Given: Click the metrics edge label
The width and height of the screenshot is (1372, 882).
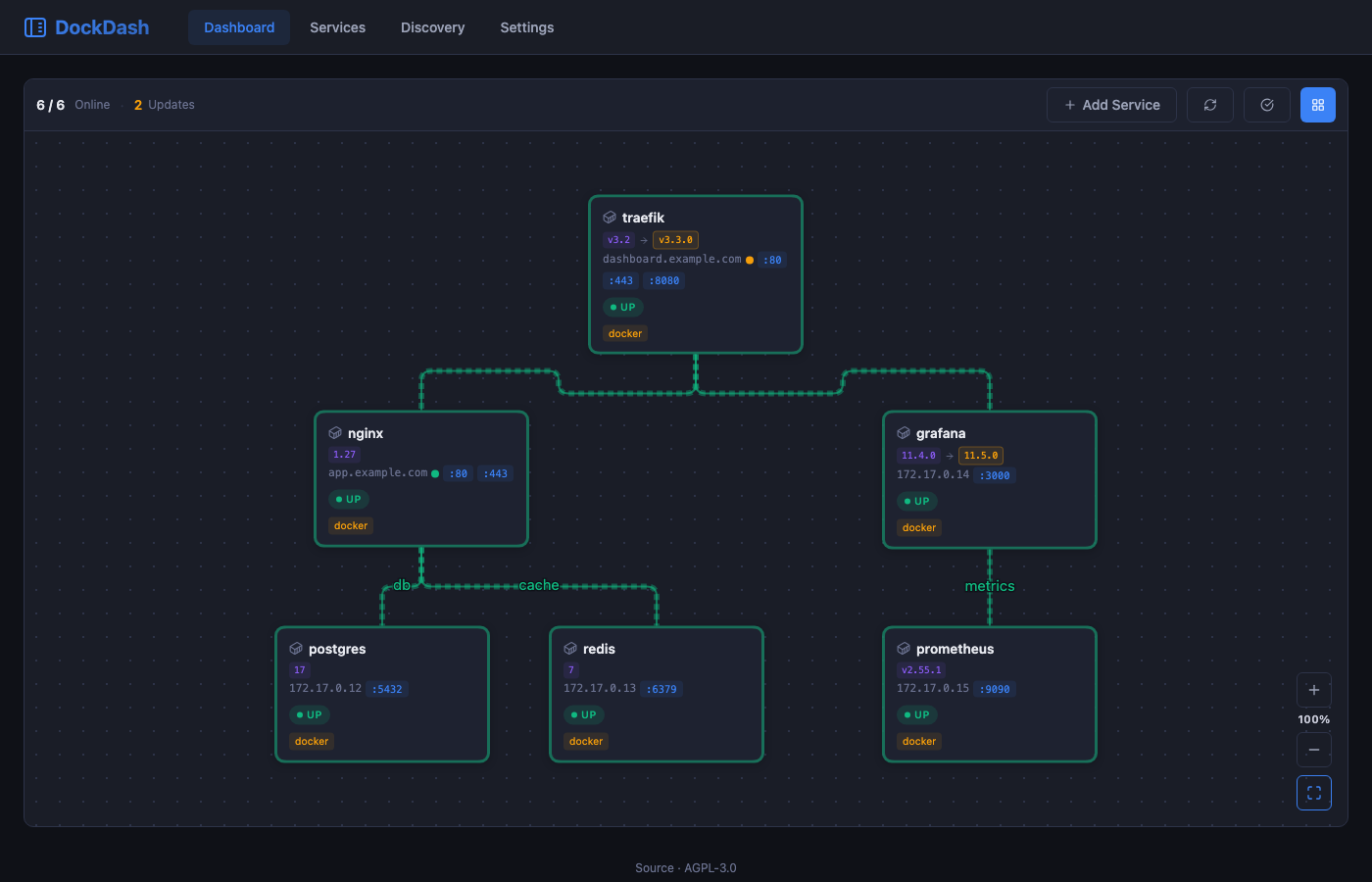Looking at the screenshot, I should pyautogui.click(x=990, y=586).
